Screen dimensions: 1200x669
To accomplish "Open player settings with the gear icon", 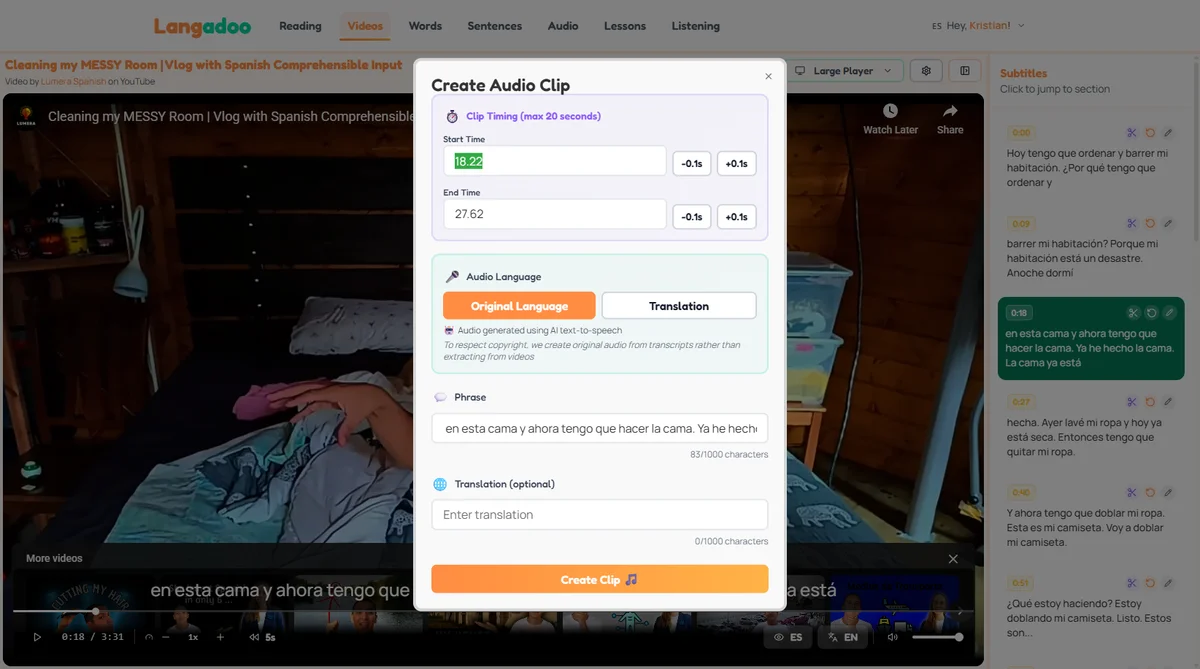I will click(925, 70).
